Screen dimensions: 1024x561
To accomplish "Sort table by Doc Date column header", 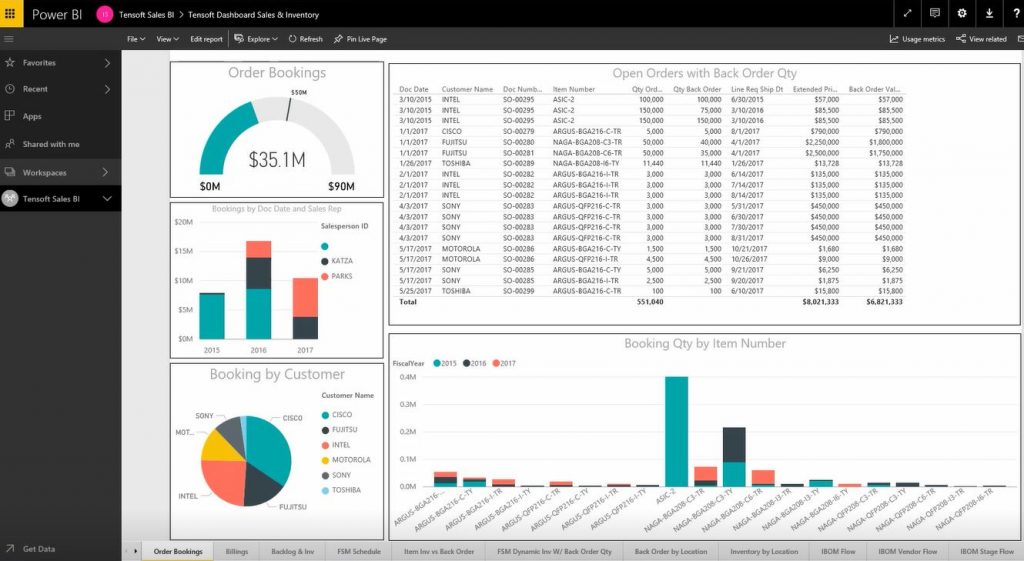I will click(x=414, y=89).
